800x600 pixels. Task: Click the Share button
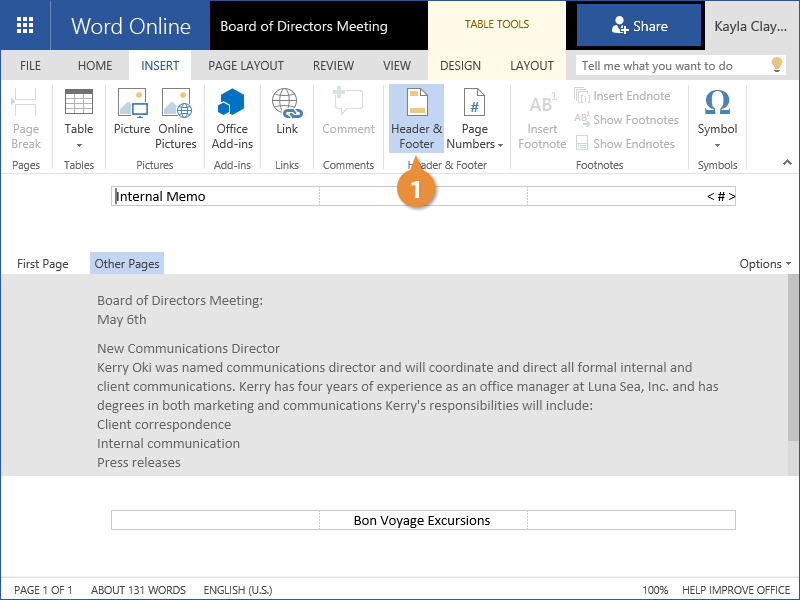point(639,25)
